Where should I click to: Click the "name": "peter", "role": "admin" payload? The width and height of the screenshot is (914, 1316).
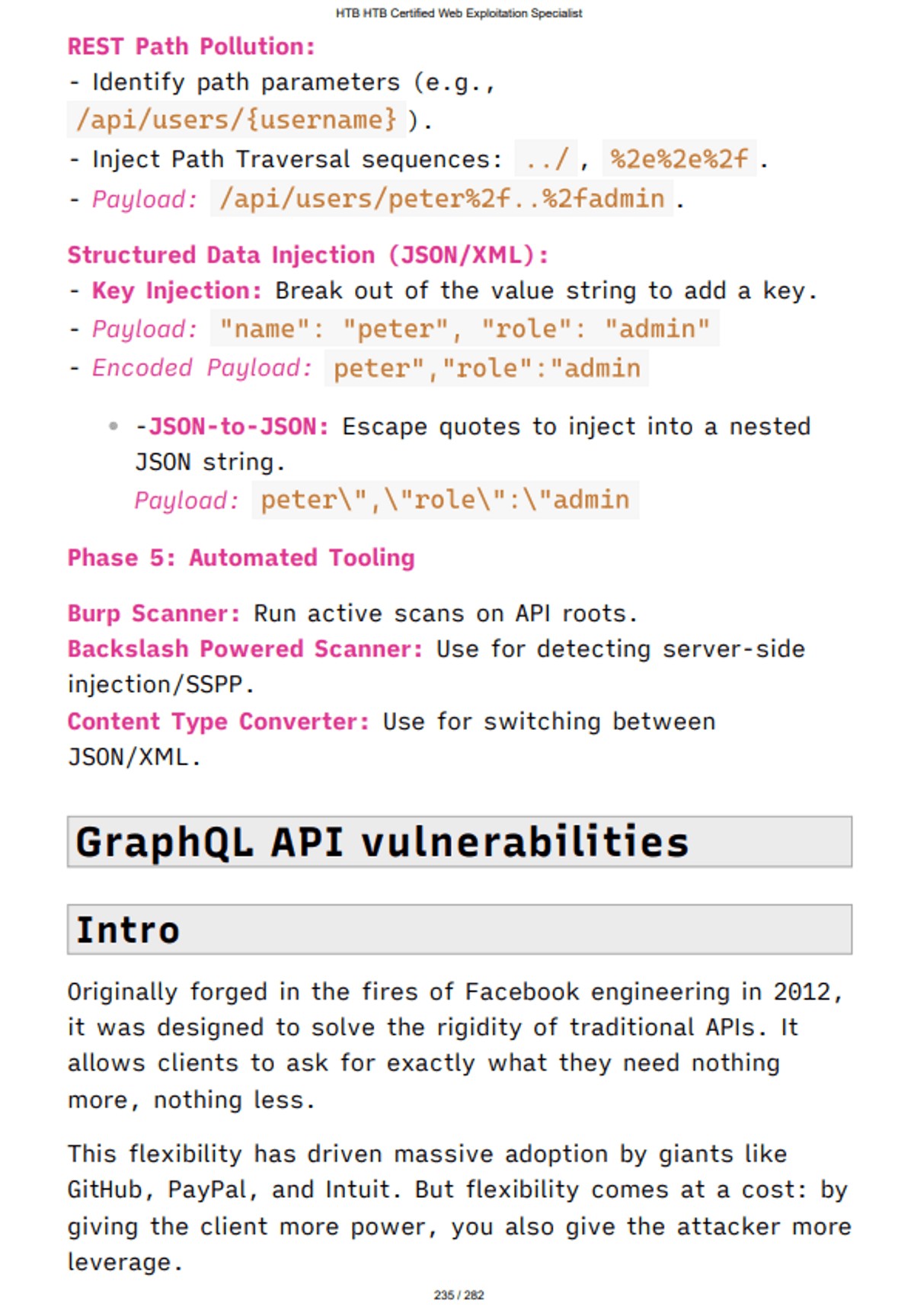464,329
